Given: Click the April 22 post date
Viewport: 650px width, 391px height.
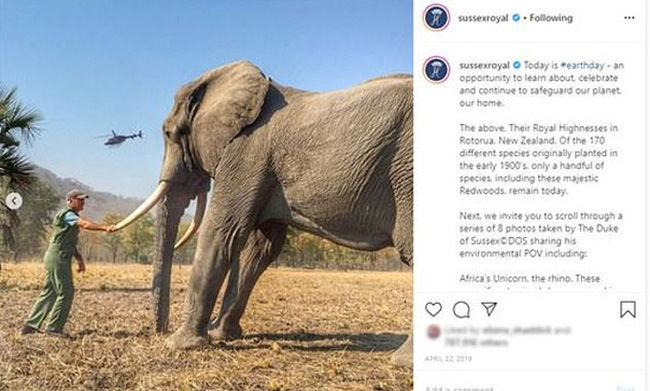Looking at the screenshot, I should [x=448, y=359].
